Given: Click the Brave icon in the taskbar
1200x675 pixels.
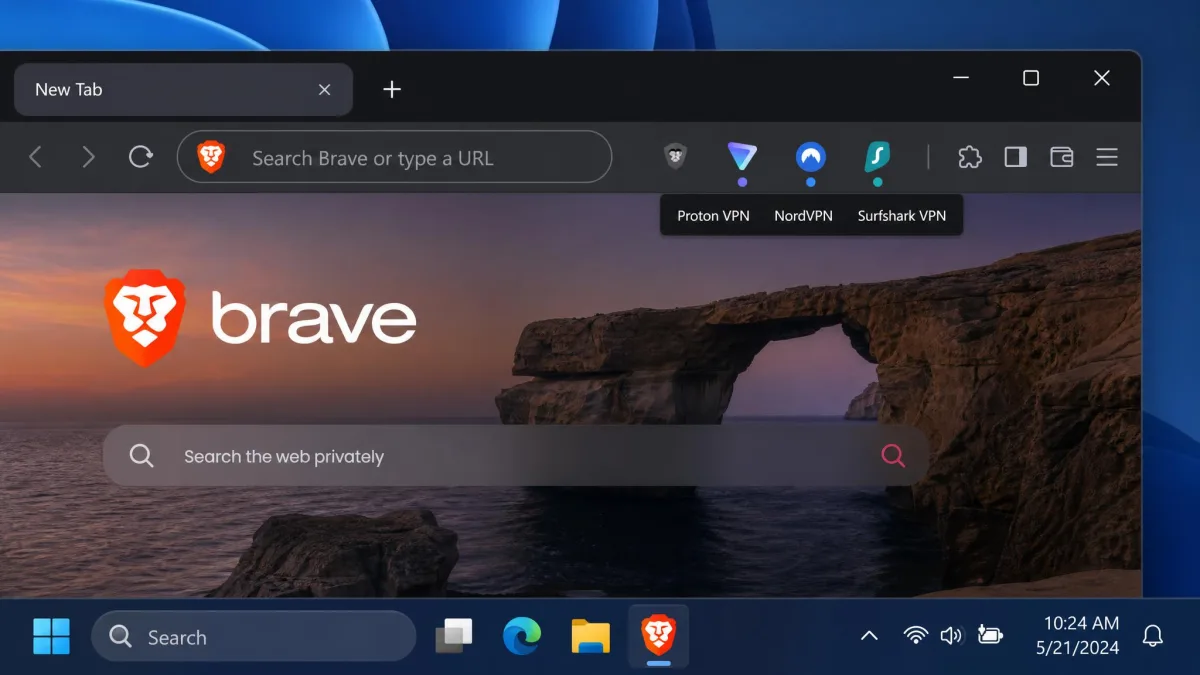Looking at the screenshot, I should coord(658,635).
